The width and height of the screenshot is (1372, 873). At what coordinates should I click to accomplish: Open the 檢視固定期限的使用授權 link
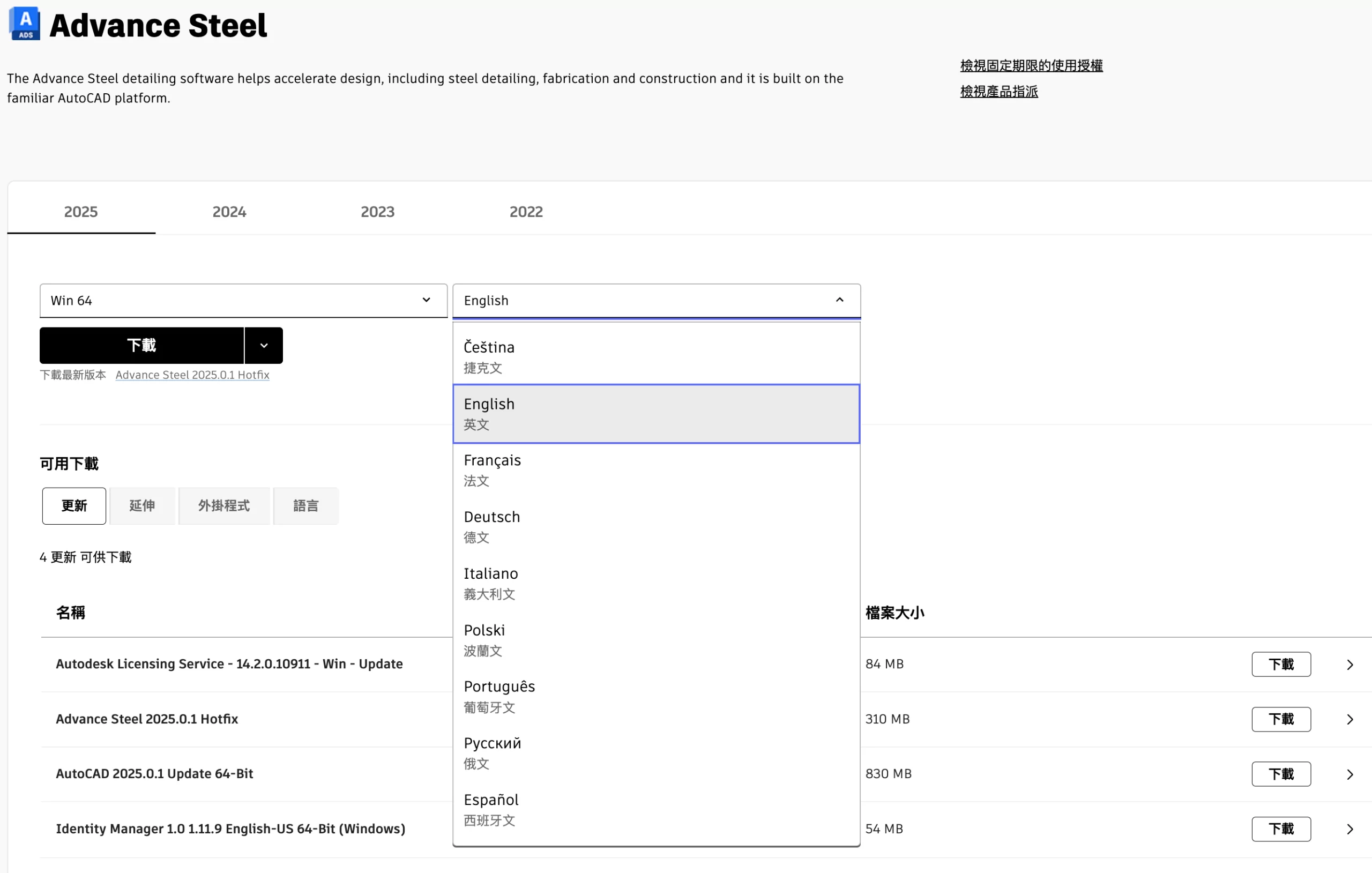pos(1031,65)
